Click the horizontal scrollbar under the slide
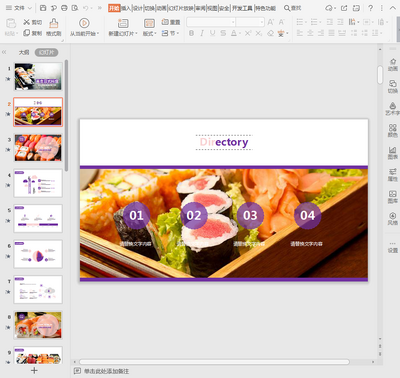The width and height of the screenshot is (400, 378). click(215, 362)
